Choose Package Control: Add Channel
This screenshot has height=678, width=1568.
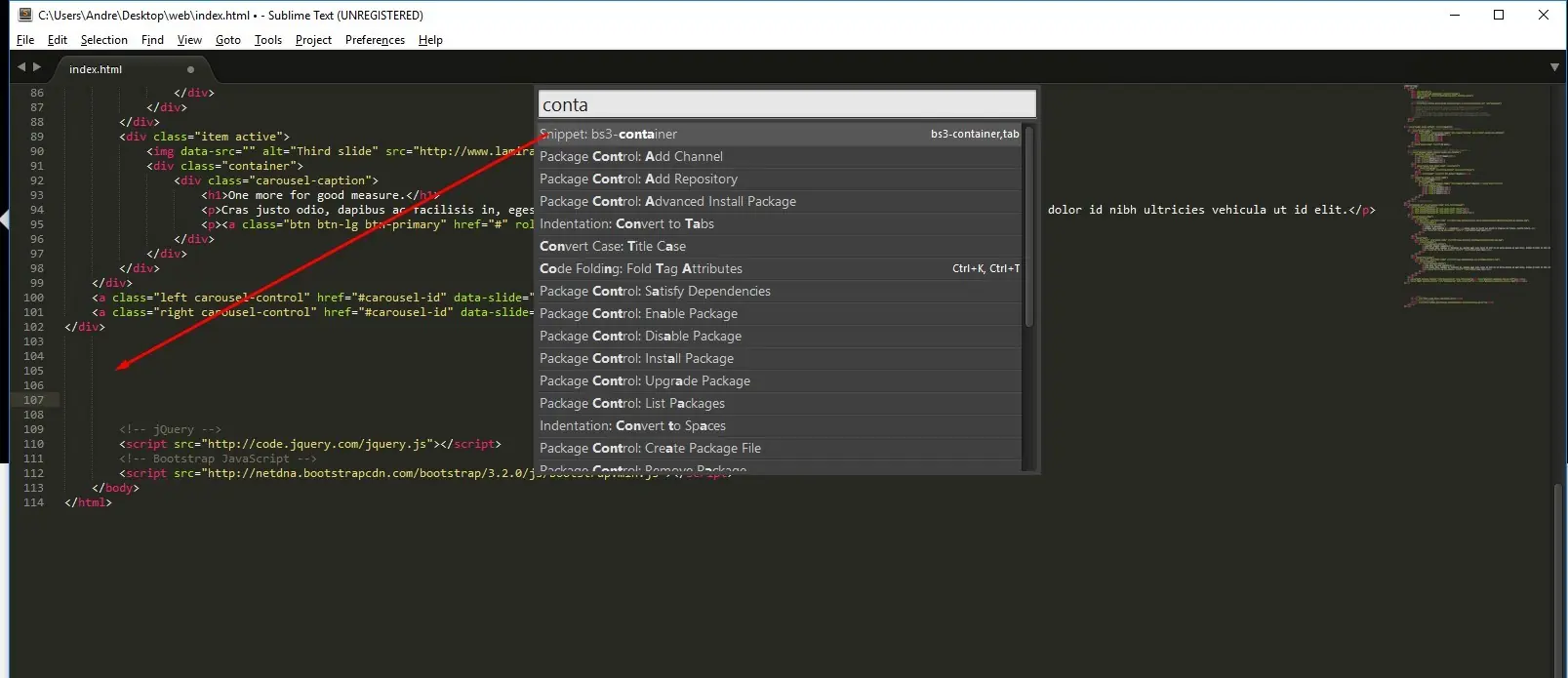(779, 156)
